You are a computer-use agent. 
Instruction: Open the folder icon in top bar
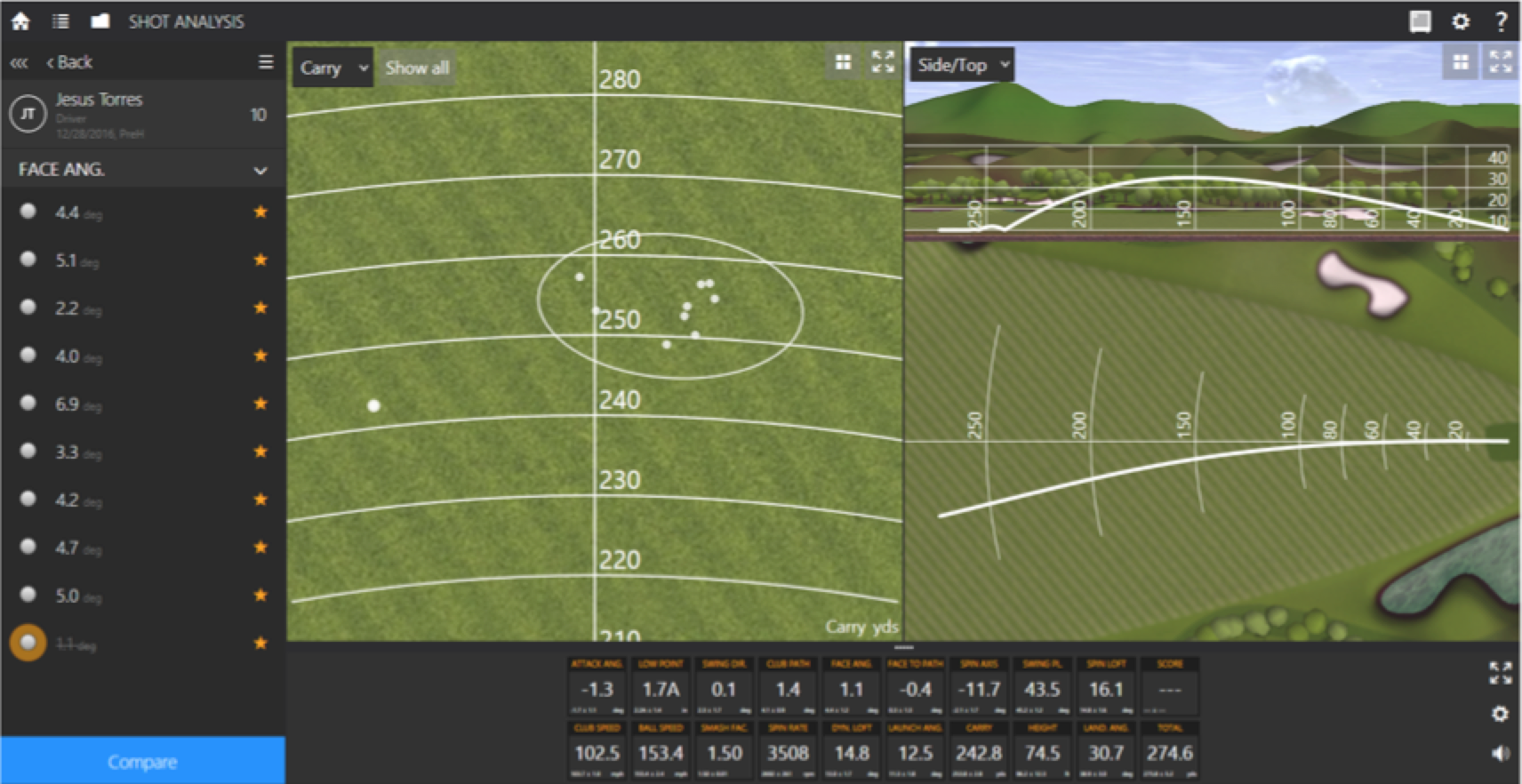click(100, 20)
